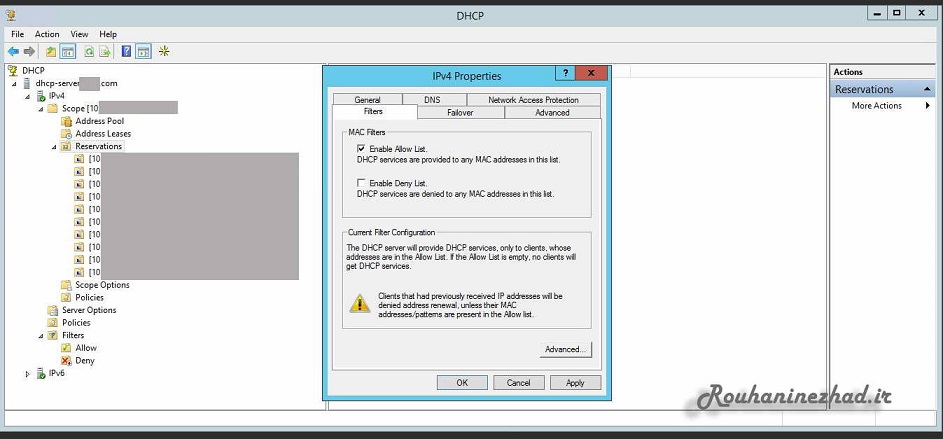Viewport: 943px width, 439px height.
Task: Click the Refresh toolbar icon
Action: point(89,52)
